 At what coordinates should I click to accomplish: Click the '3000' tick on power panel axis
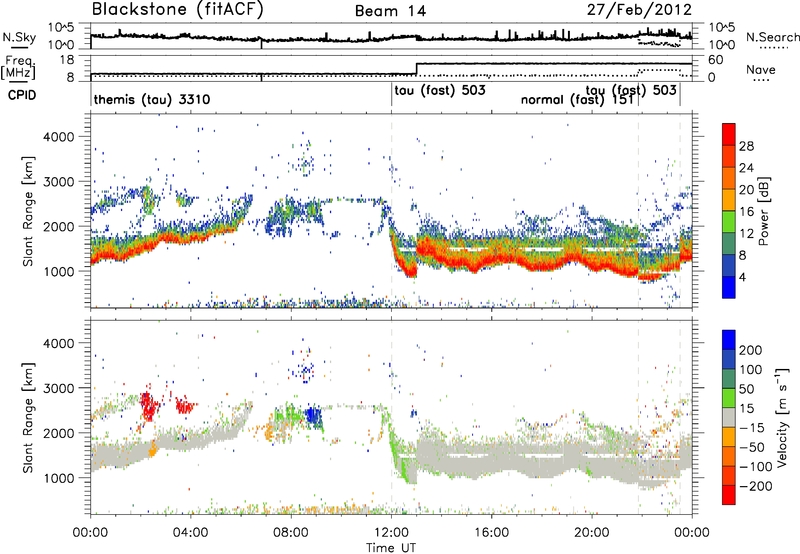coord(58,182)
